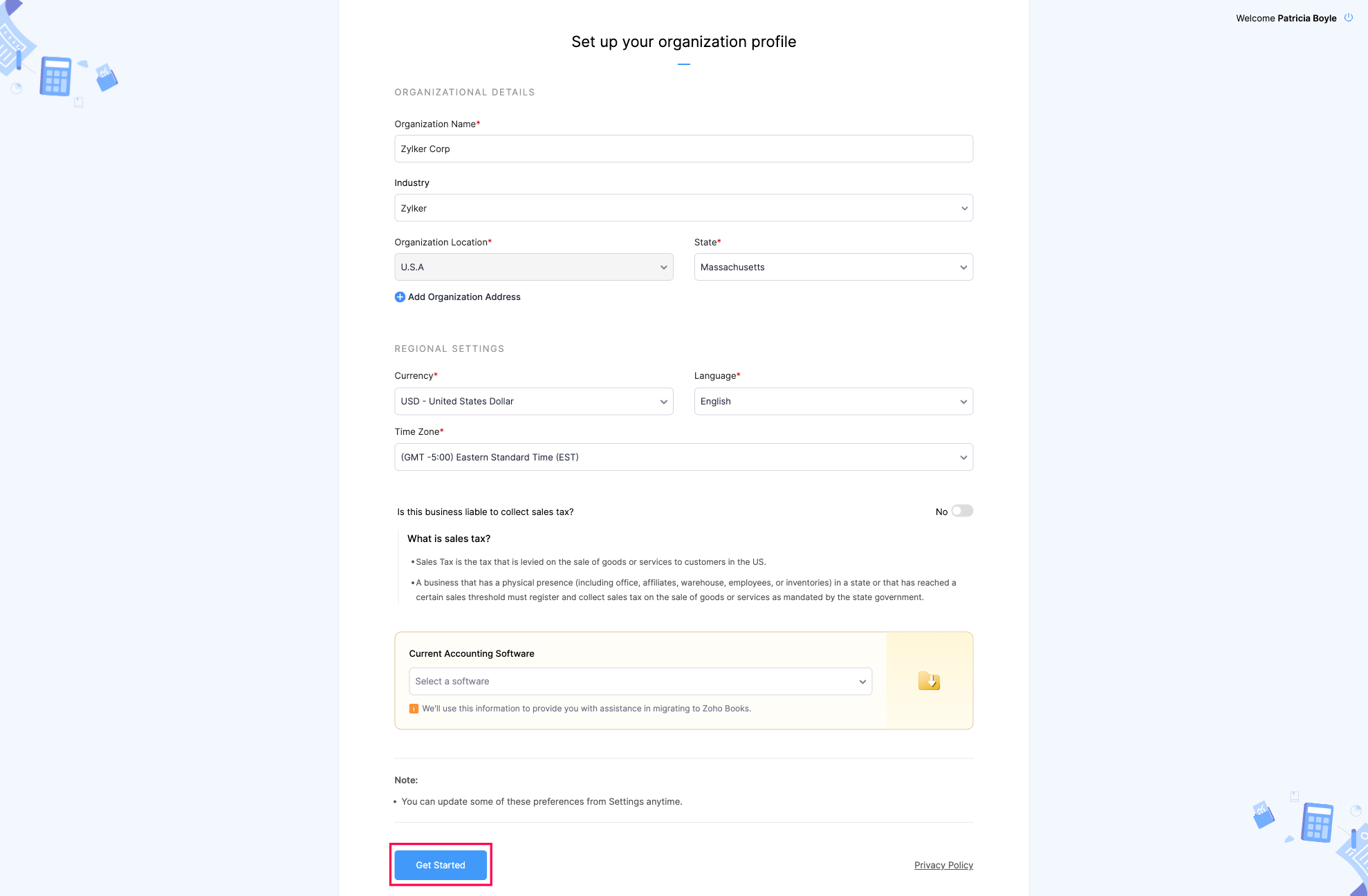
Task: Expand the Time Zone dropdown
Action: point(683,457)
